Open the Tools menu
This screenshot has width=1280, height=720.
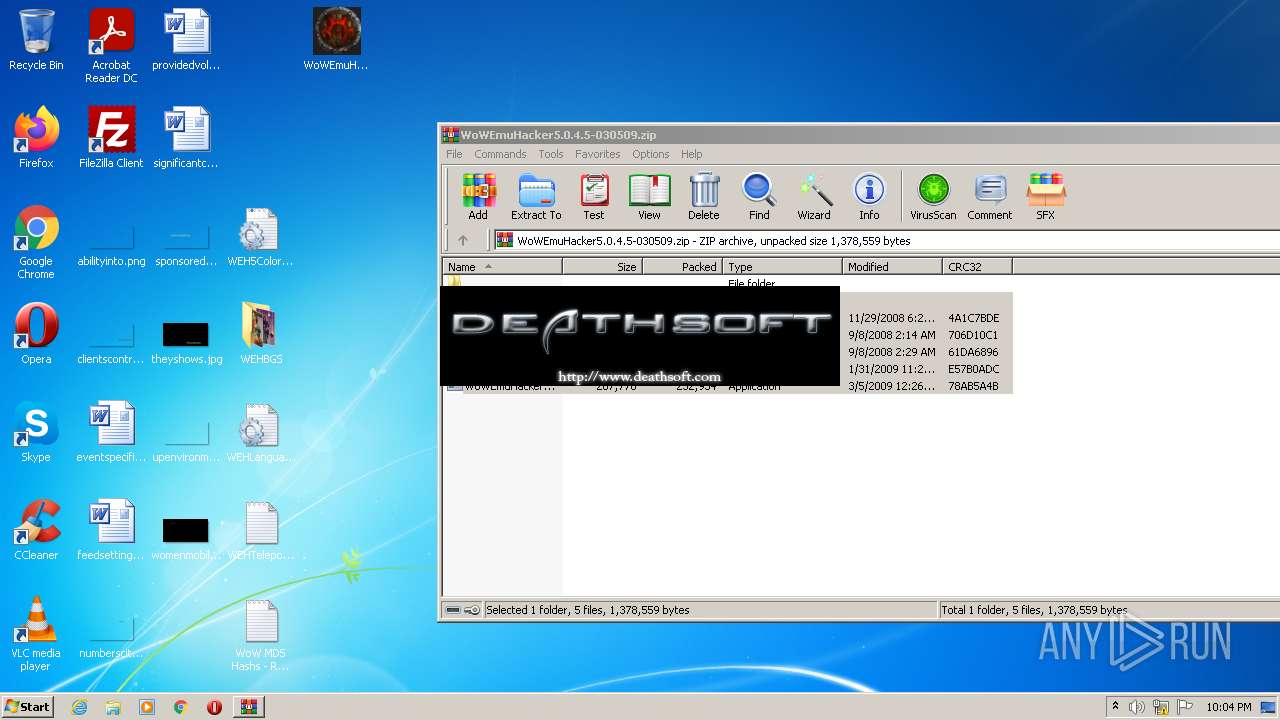(551, 154)
